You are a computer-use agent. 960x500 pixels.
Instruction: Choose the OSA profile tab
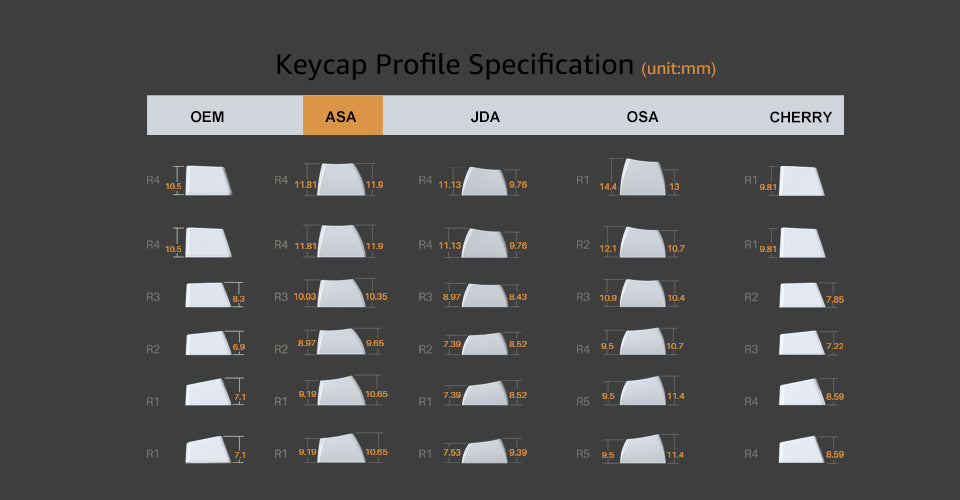[642, 116]
